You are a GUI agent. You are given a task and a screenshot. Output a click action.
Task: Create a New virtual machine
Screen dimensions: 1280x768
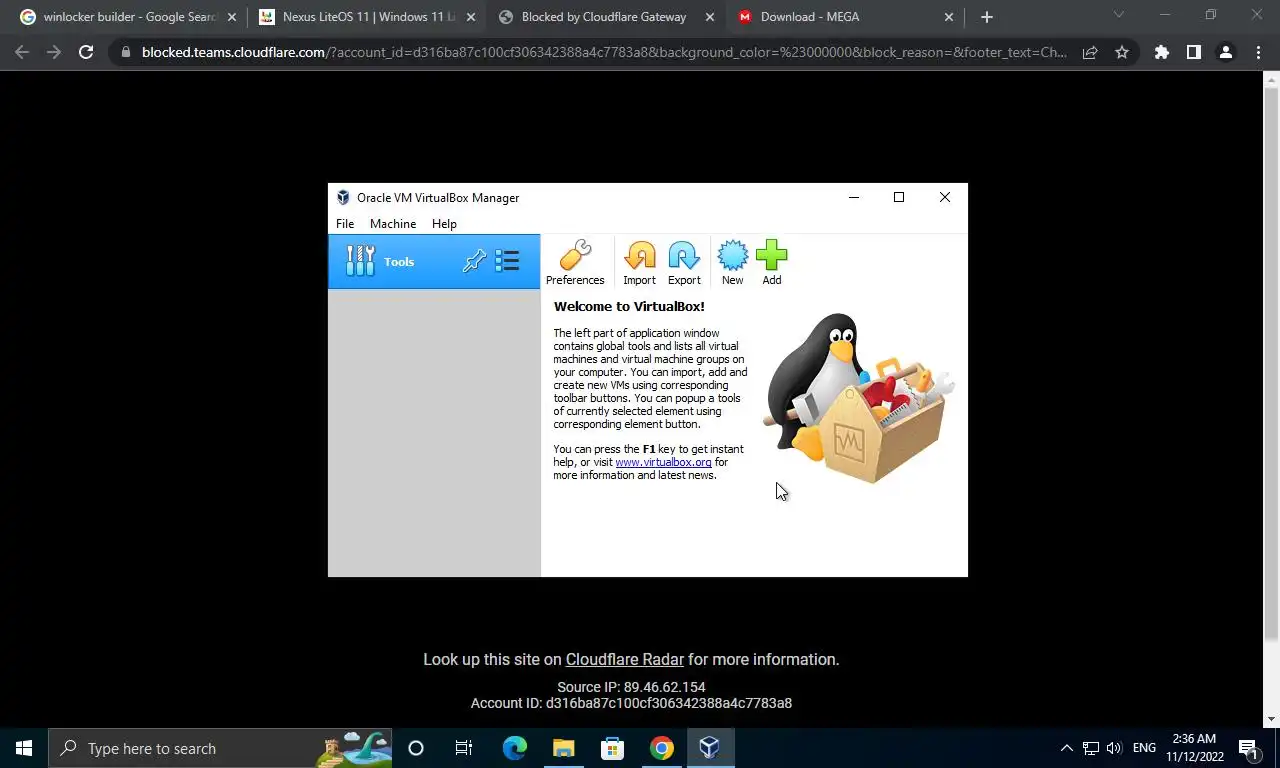click(733, 263)
